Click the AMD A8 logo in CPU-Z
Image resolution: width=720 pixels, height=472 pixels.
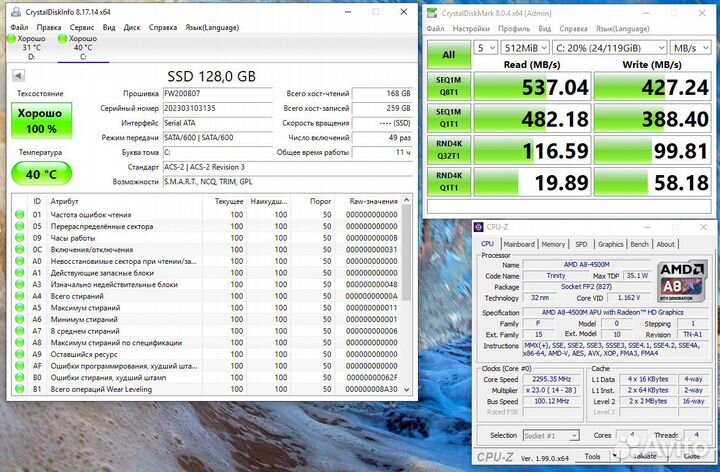[x=682, y=281]
